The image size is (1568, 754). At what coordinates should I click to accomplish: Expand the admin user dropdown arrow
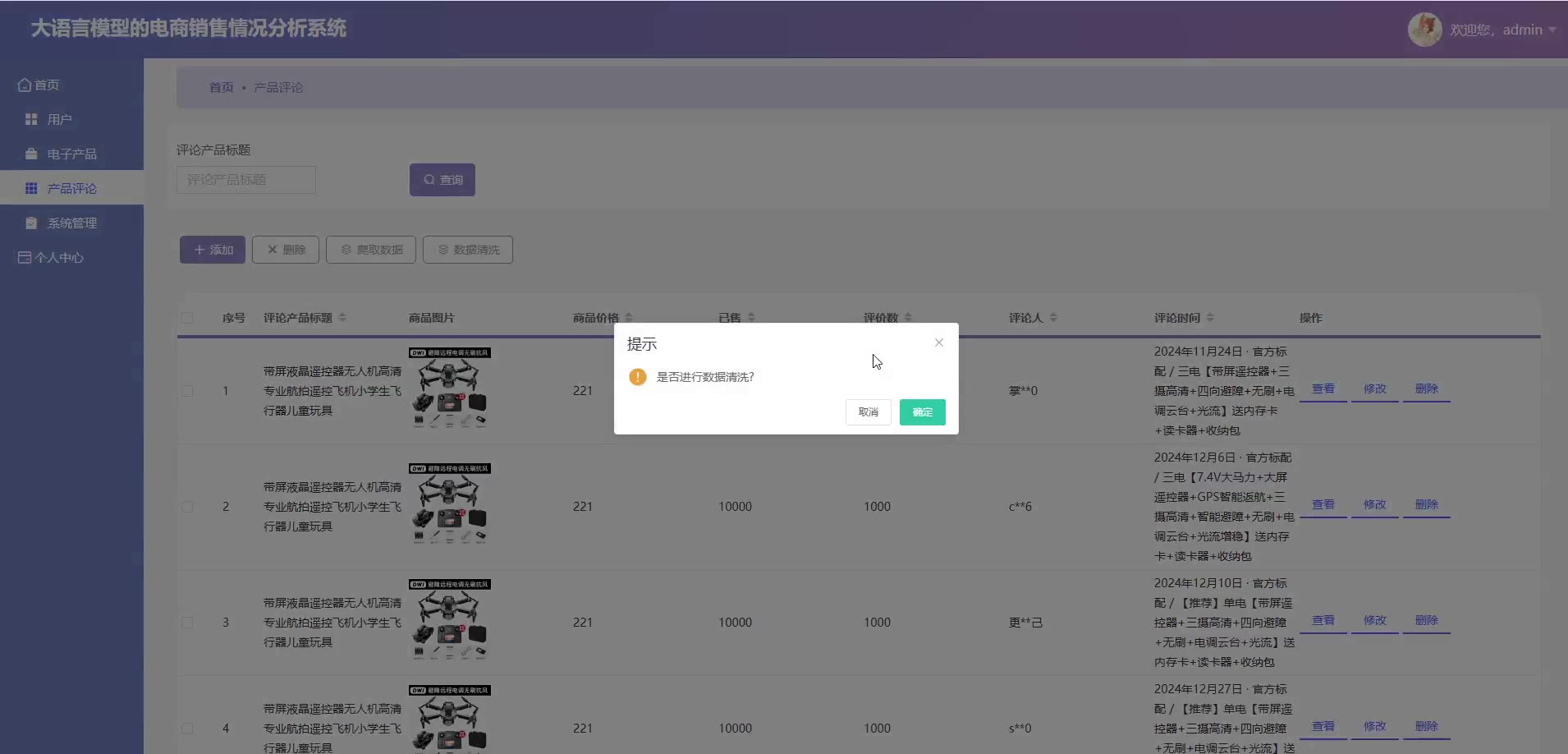tap(1552, 30)
